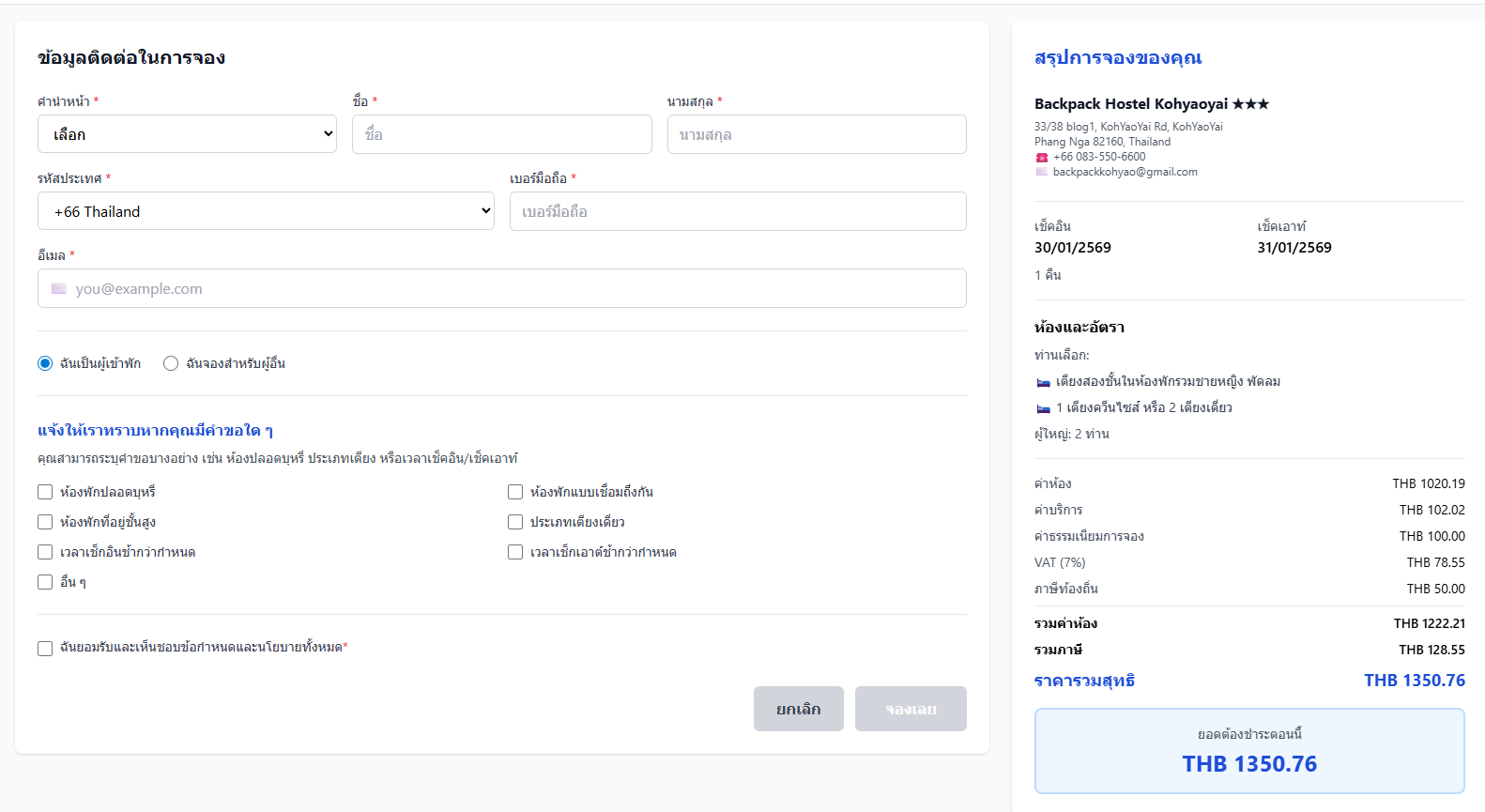Click the 'แจ้งให้เราทราบหากคุณมีคำขอใด ๆ' heading

155,431
